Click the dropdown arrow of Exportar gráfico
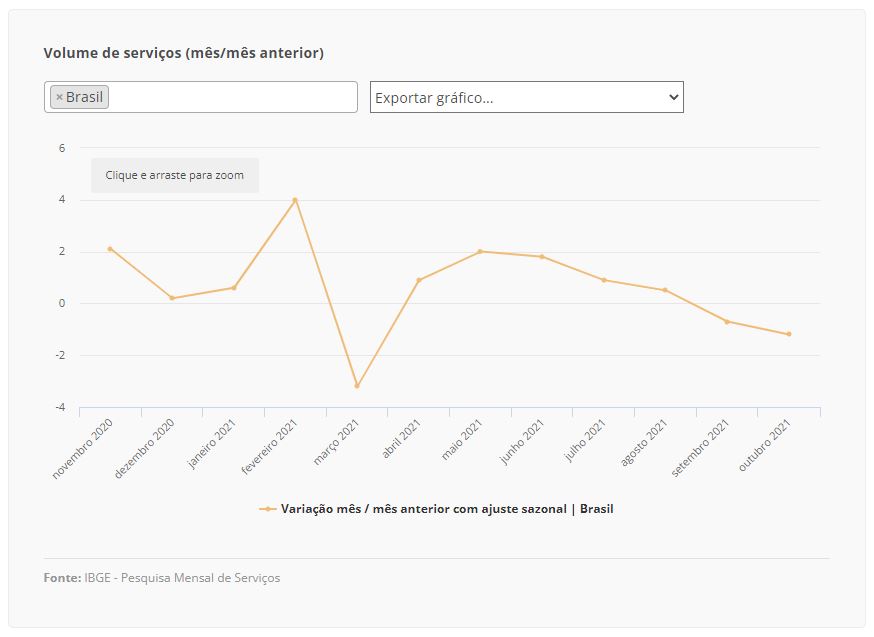 673,98
